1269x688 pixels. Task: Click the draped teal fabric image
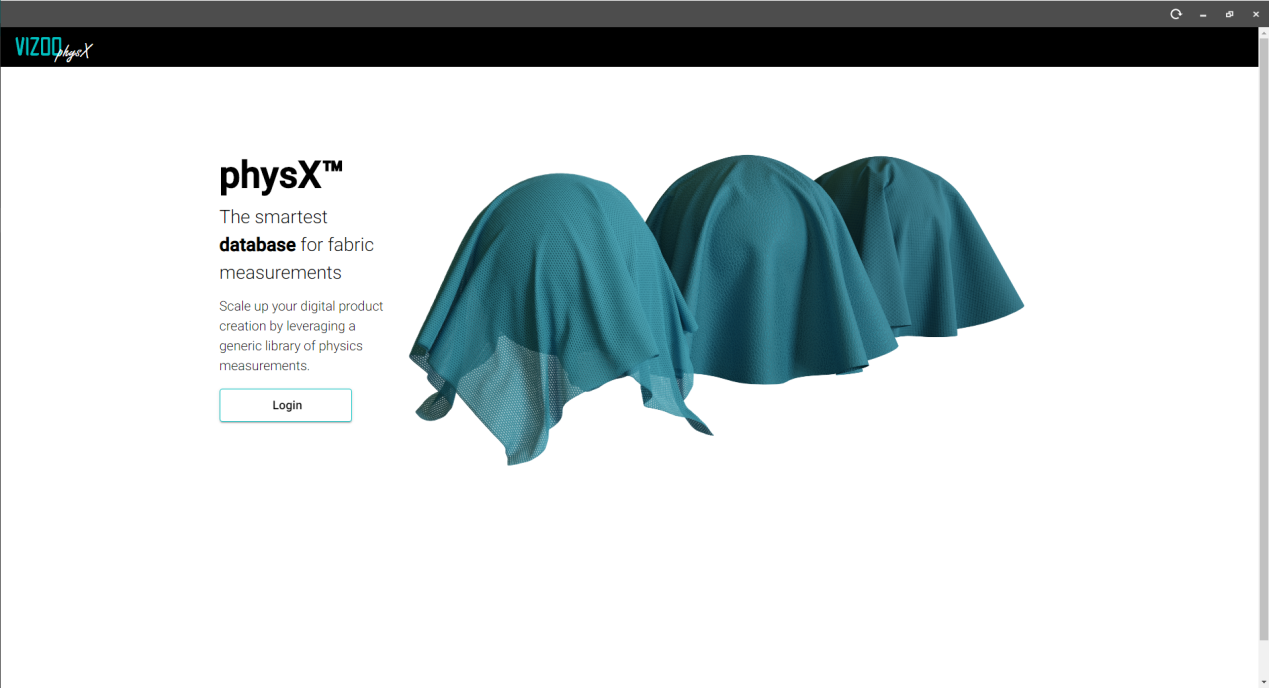coord(716,310)
